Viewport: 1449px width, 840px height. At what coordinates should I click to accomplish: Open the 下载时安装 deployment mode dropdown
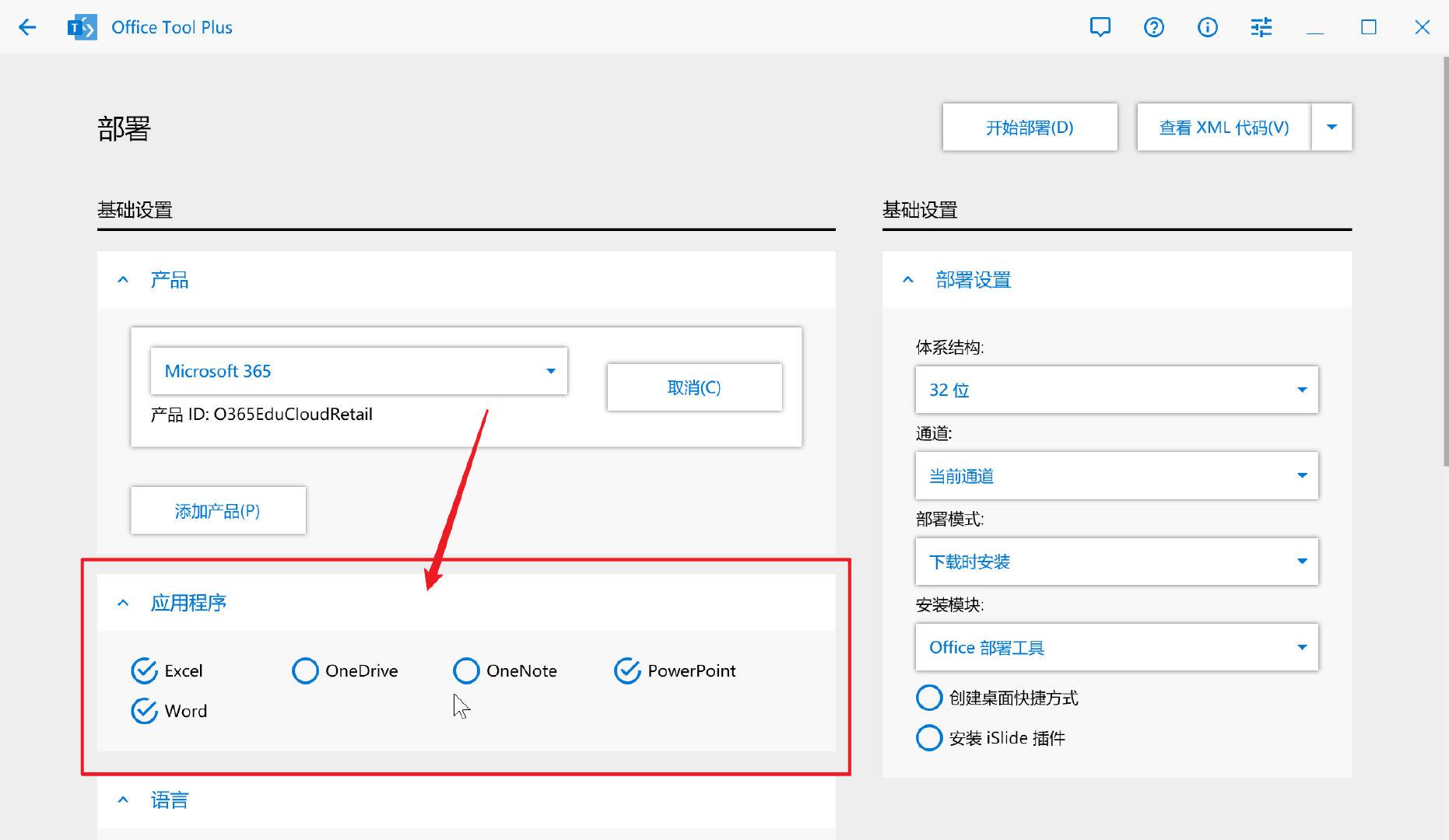[x=1117, y=561]
